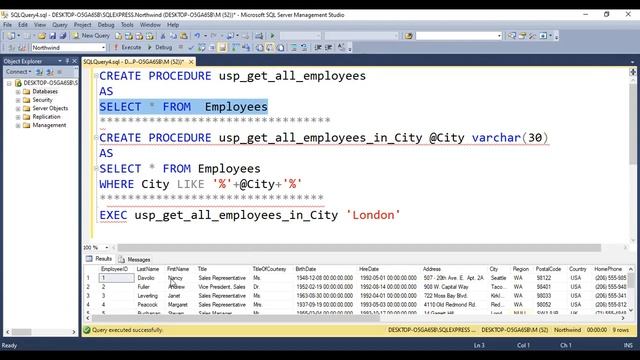Expand the Management folder node
Image resolution: width=640 pixels, height=360 pixels.
click(18, 125)
